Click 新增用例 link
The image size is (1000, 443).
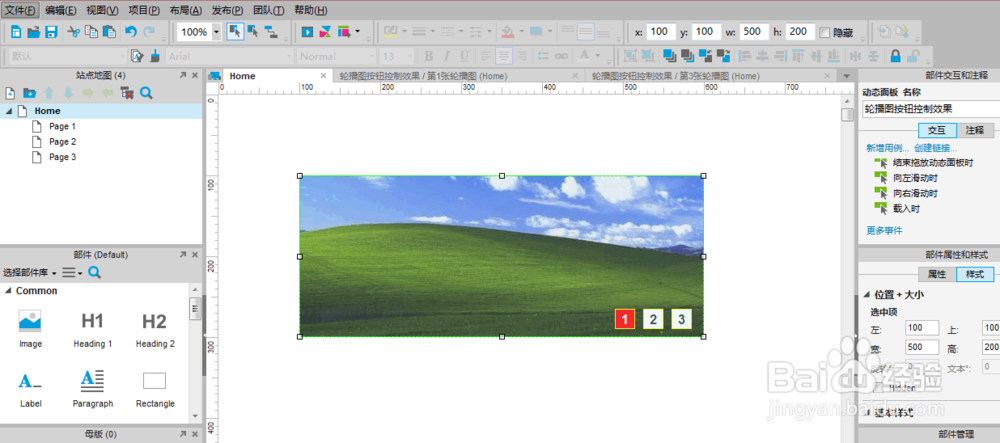pos(887,148)
